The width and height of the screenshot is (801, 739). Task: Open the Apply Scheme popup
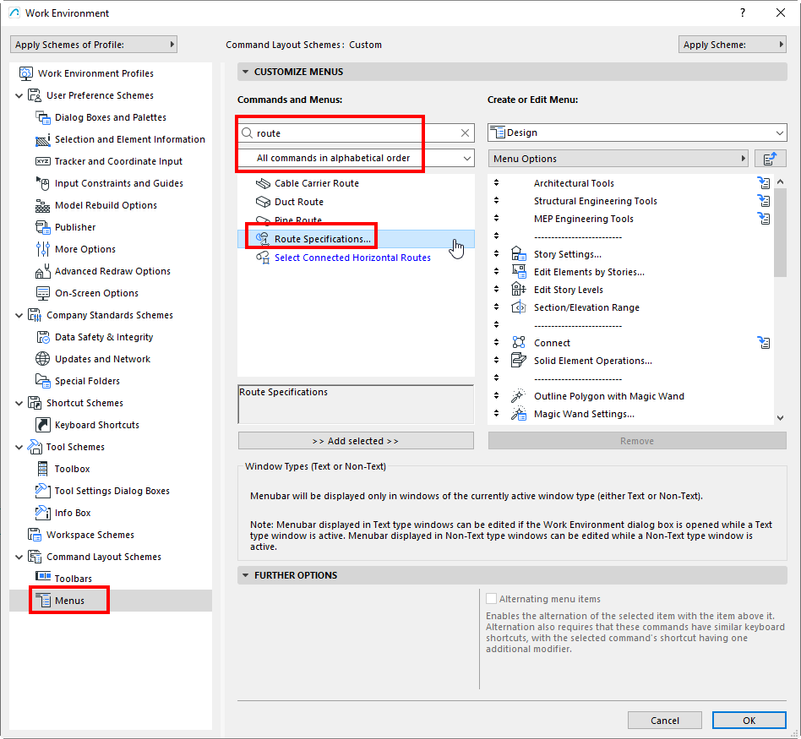tap(732, 44)
